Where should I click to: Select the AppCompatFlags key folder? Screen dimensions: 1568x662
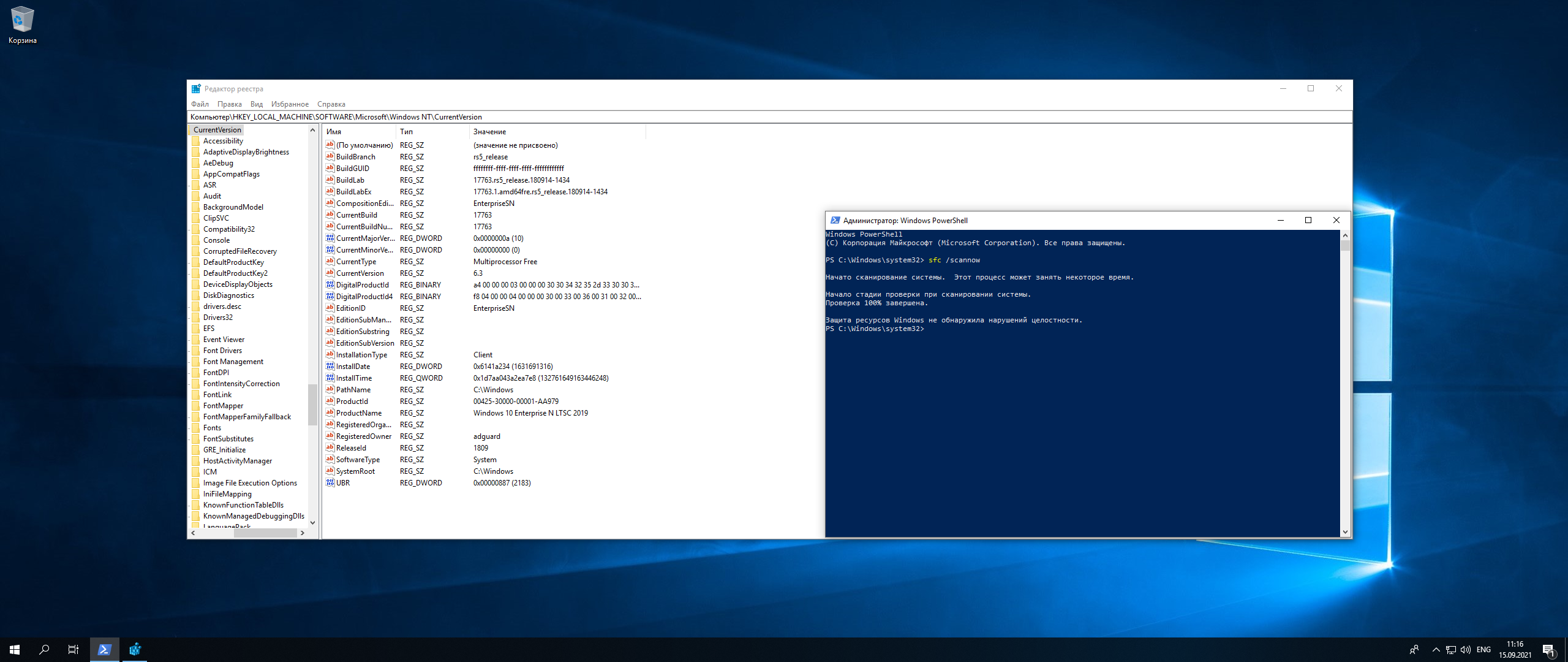[231, 174]
